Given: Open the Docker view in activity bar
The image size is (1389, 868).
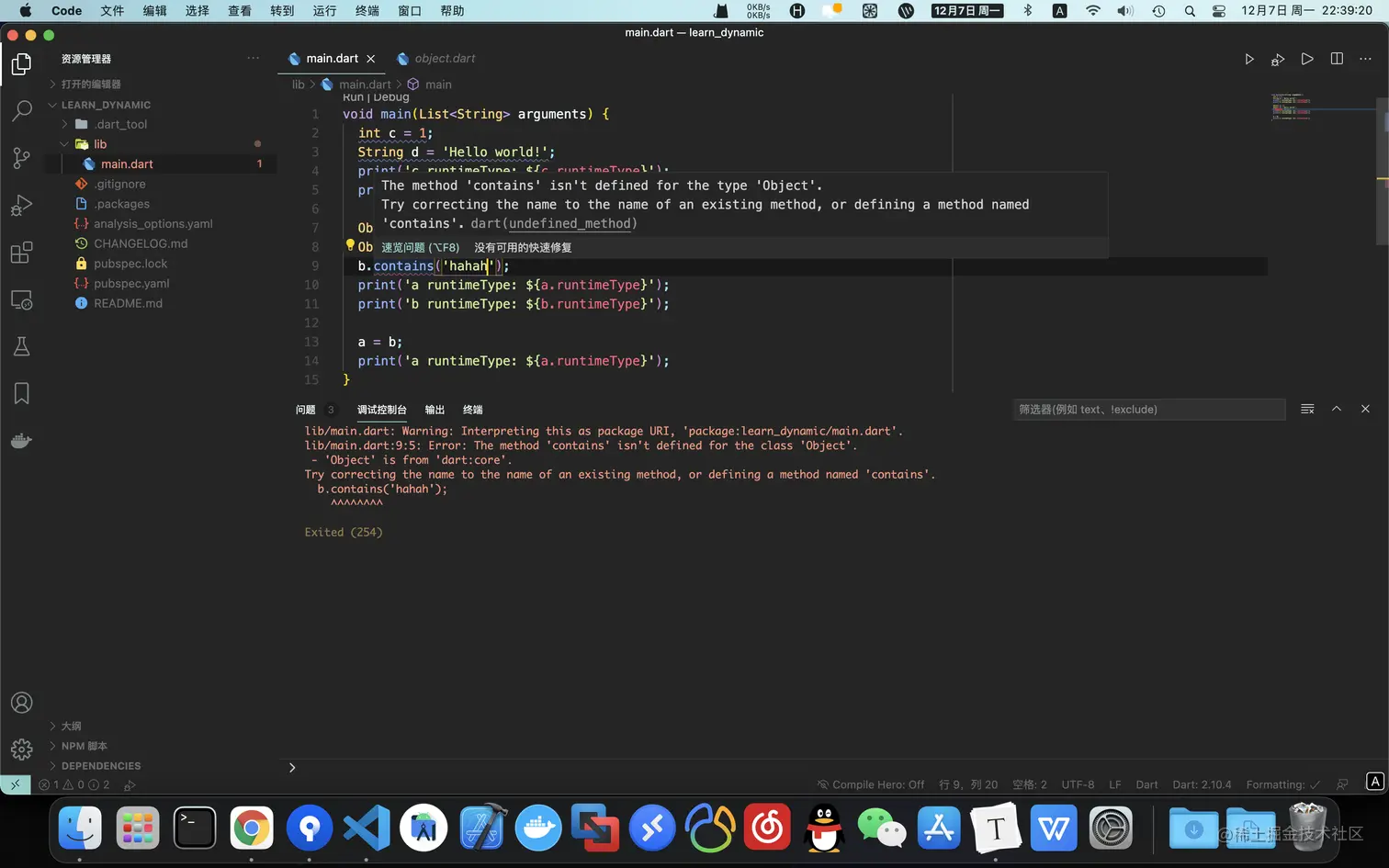Looking at the screenshot, I should (x=22, y=441).
